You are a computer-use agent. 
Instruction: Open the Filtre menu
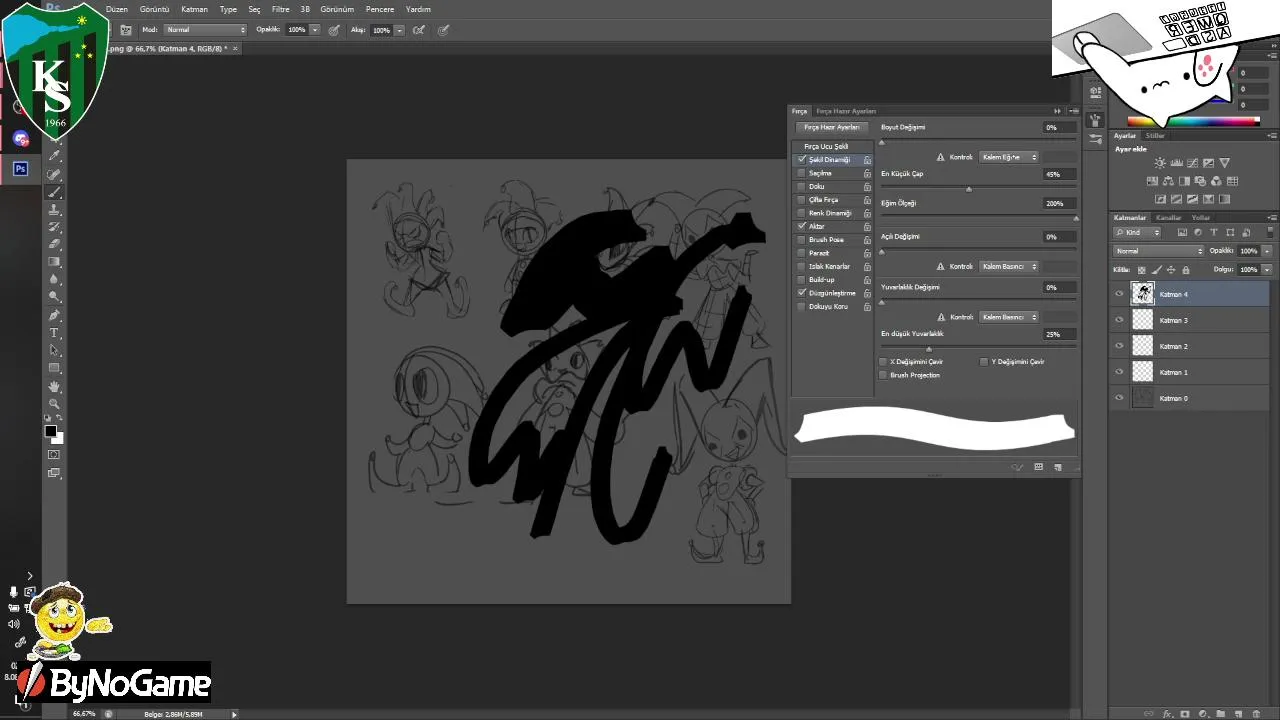click(x=280, y=9)
